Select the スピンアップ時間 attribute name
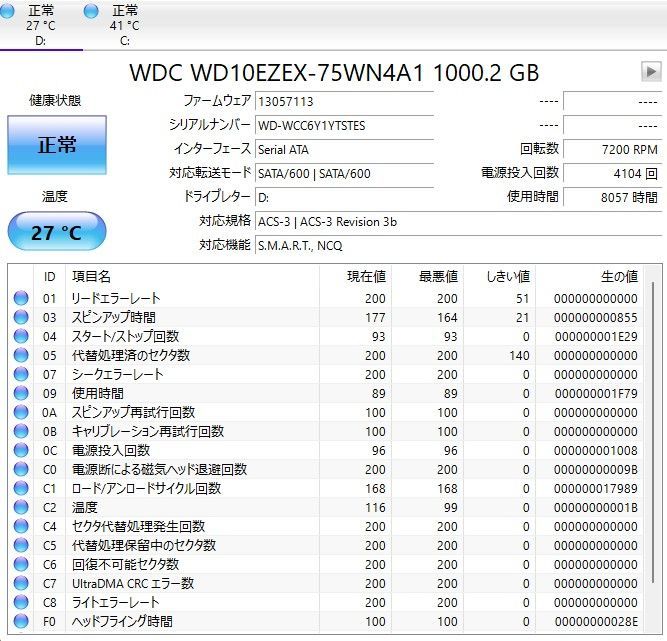This screenshot has height=641, width=667. tap(114, 317)
